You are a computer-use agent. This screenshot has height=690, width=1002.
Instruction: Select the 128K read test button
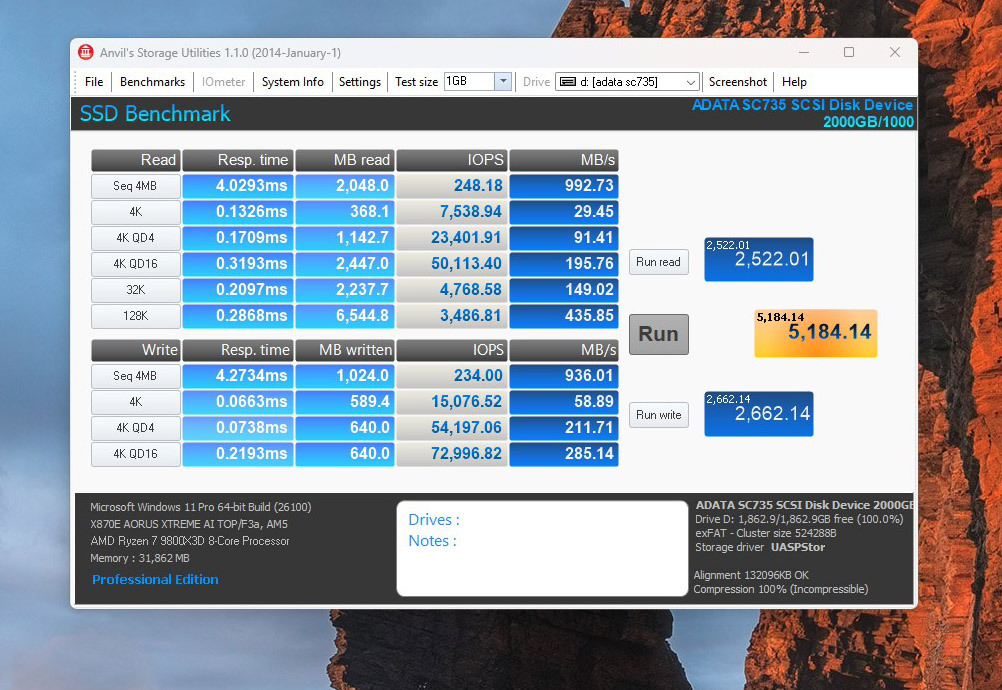(135, 316)
